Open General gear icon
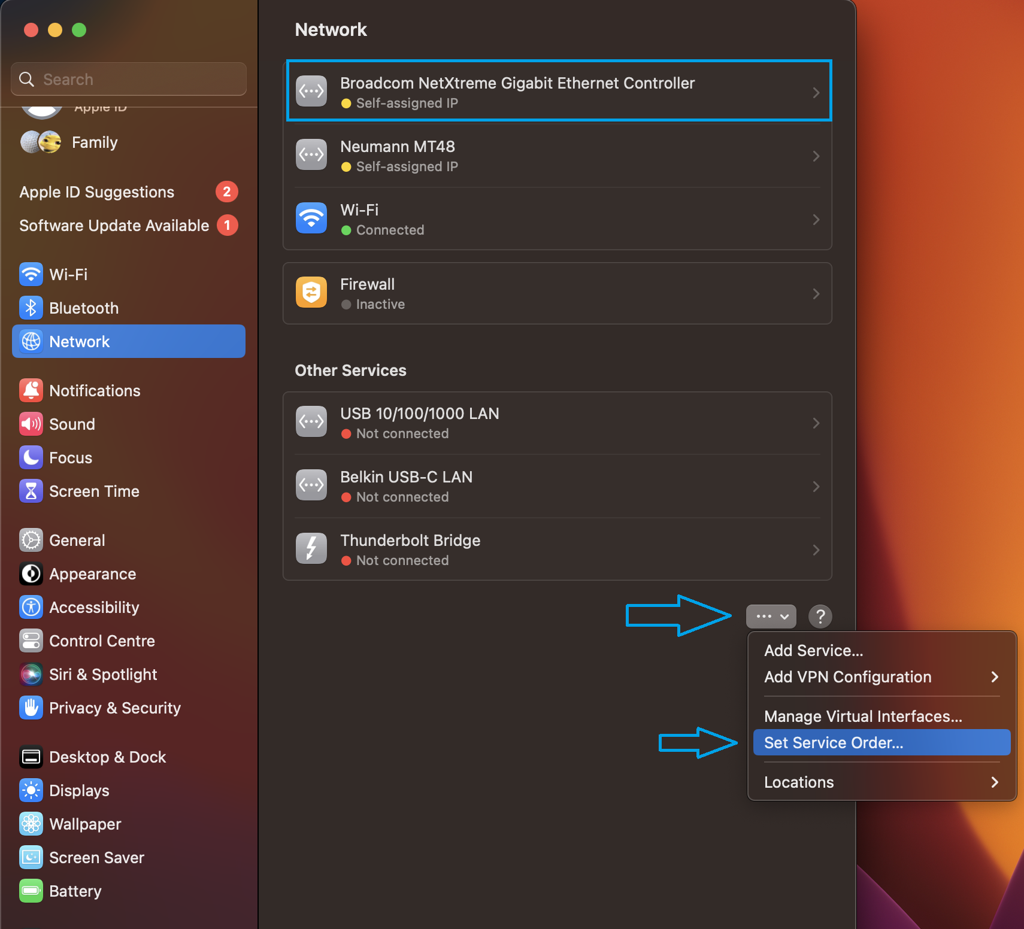This screenshot has width=1024, height=929. tap(31, 540)
